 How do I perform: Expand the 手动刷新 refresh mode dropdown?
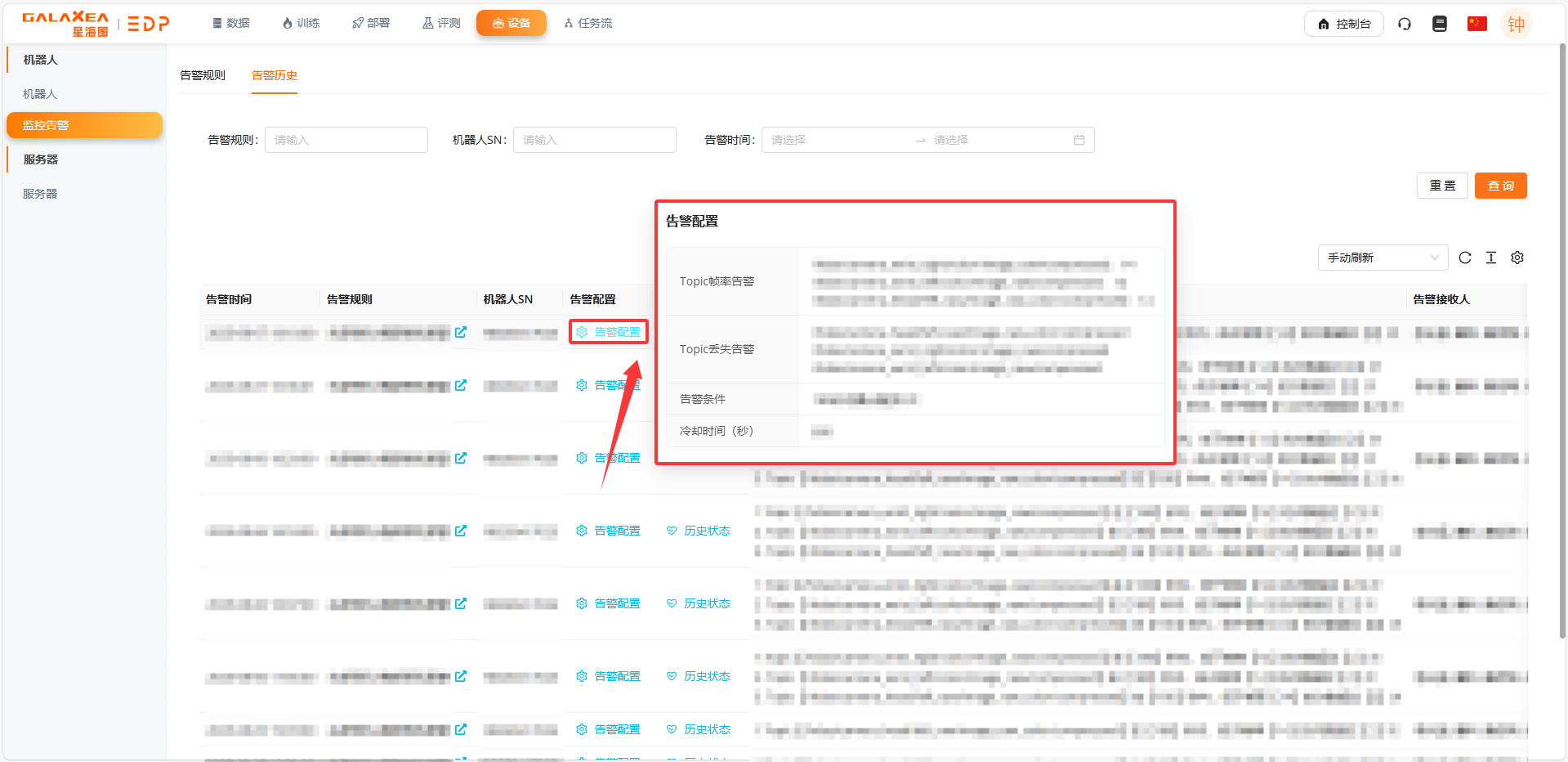click(x=1383, y=258)
